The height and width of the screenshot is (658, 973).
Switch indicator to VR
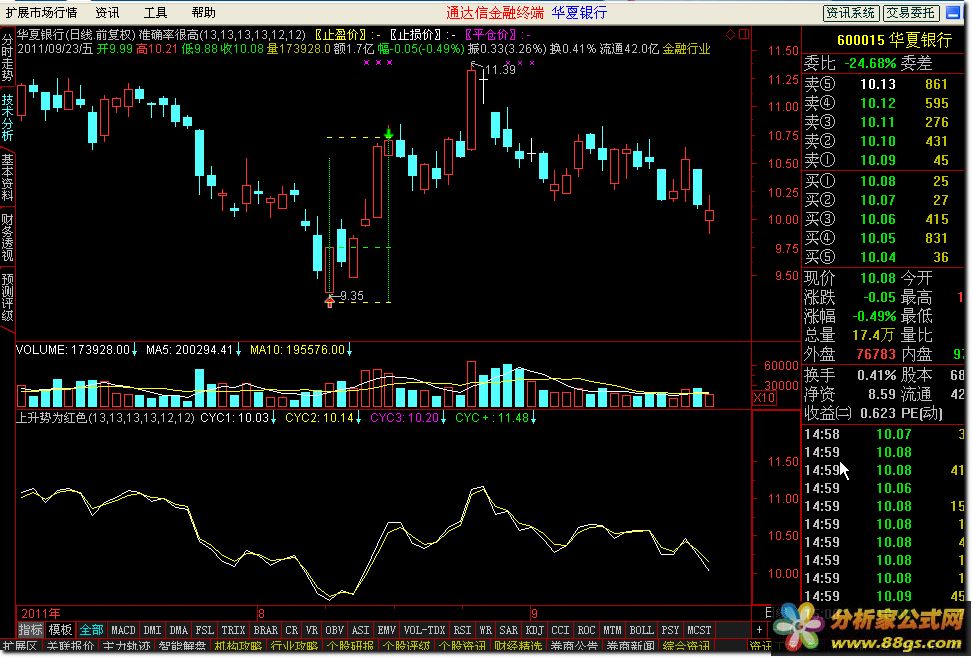(312, 630)
